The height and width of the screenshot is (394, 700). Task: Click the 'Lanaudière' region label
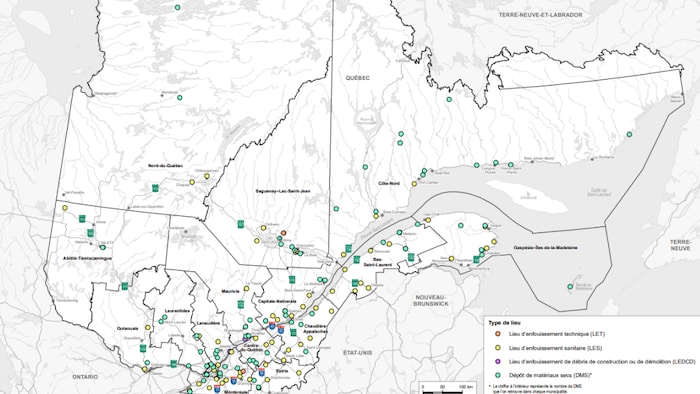click(208, 323)
